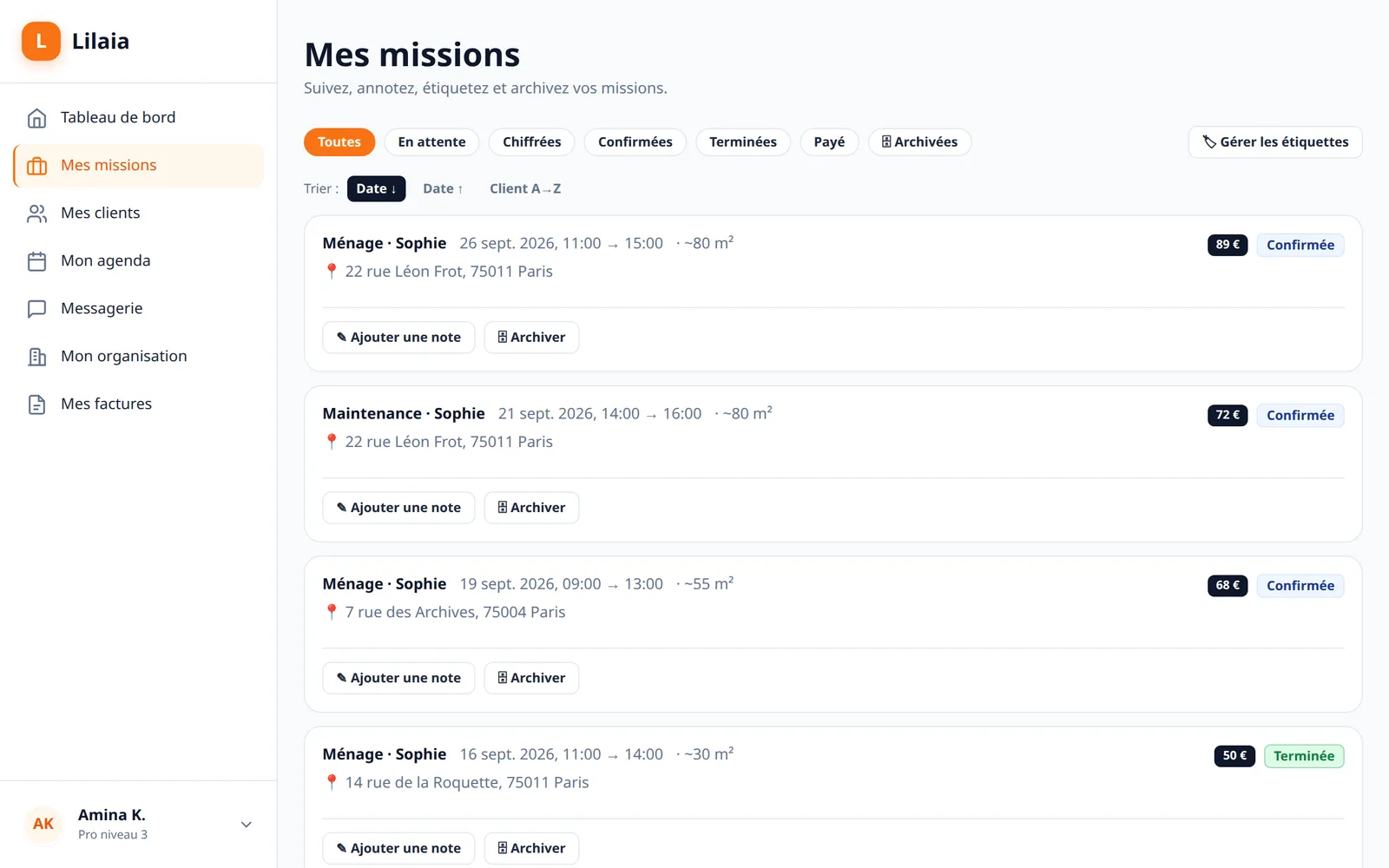
Task: Show Confirmées missions
Action: 635,142
